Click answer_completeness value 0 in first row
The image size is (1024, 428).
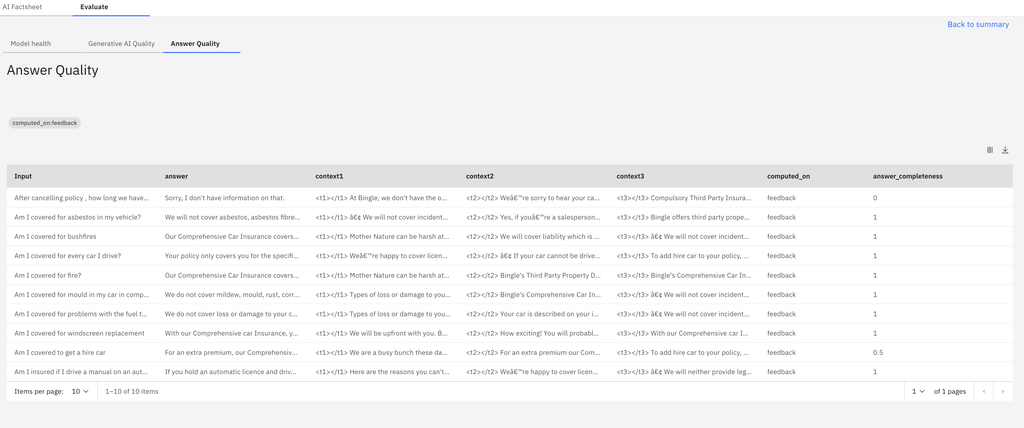pyautogui.click(x=875, y=197)
